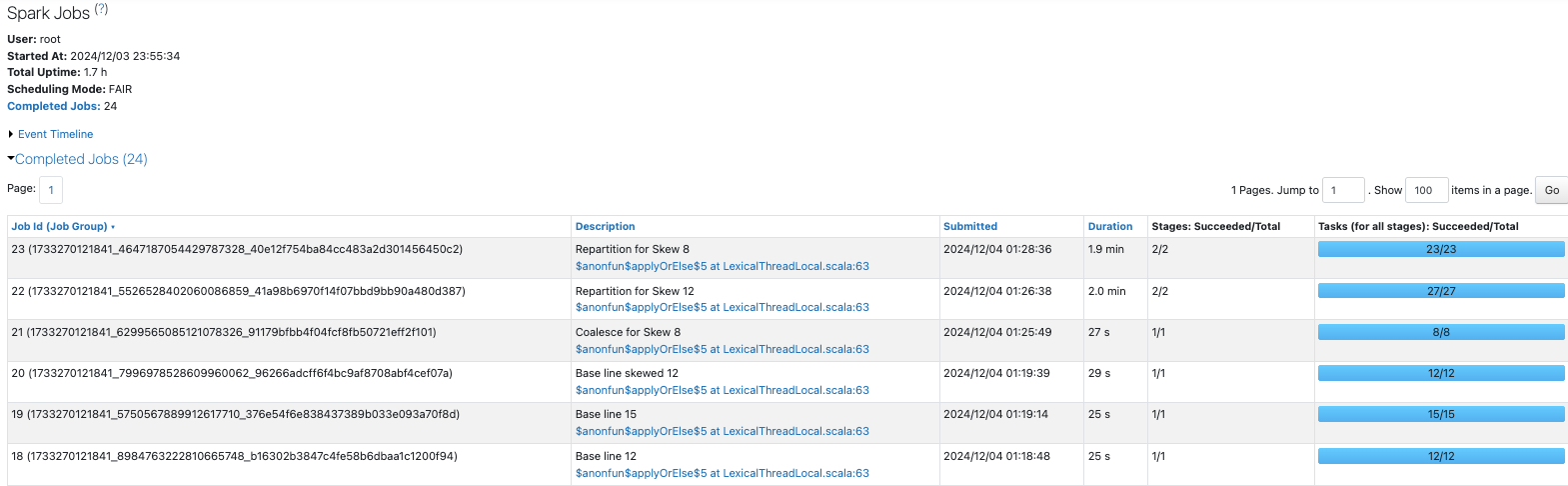The height and width of the screenshot is (486, 1568).
Task: Sort table by Description column
Action: point(605,227)
